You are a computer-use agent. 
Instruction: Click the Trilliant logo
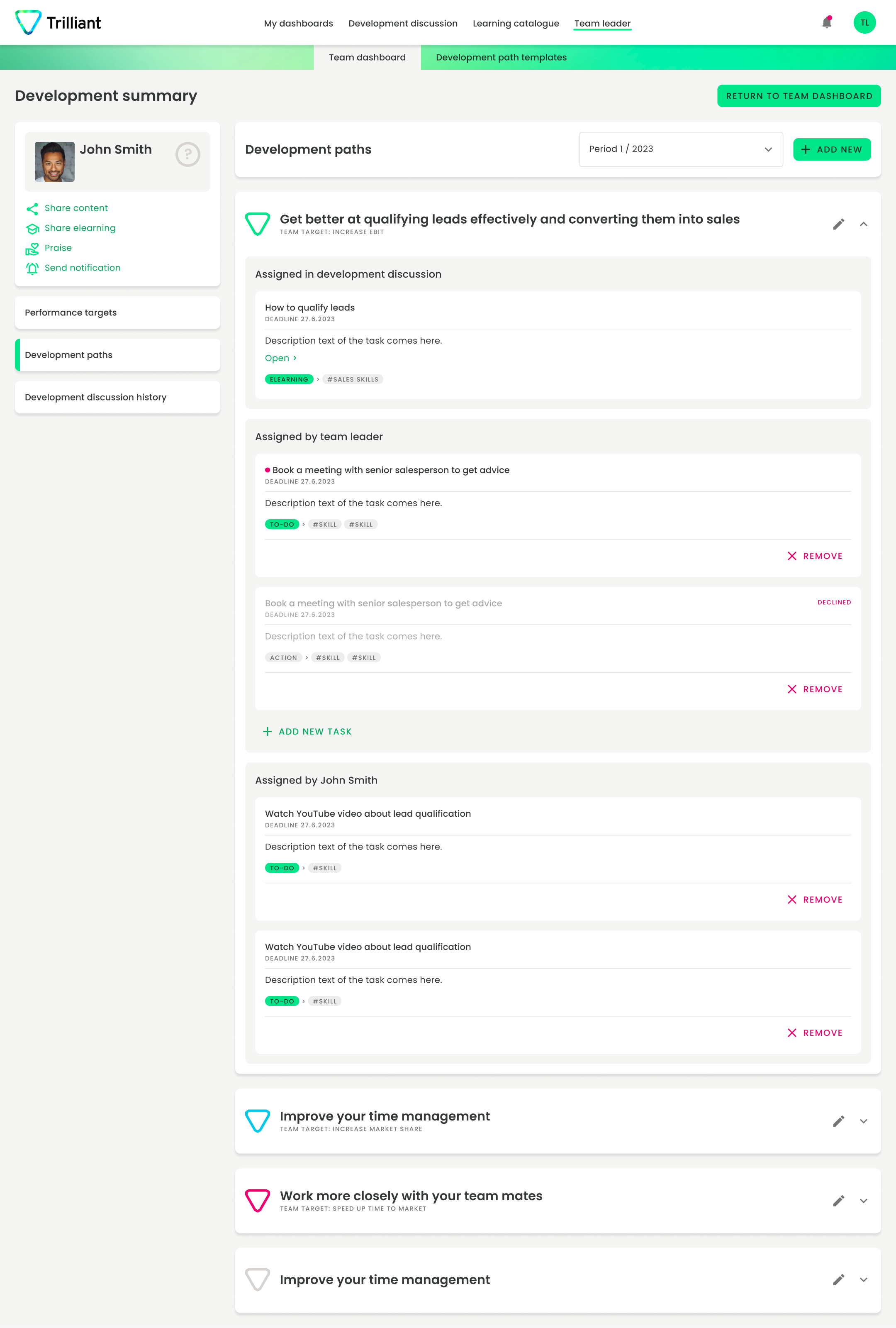(x=58, y=22)
